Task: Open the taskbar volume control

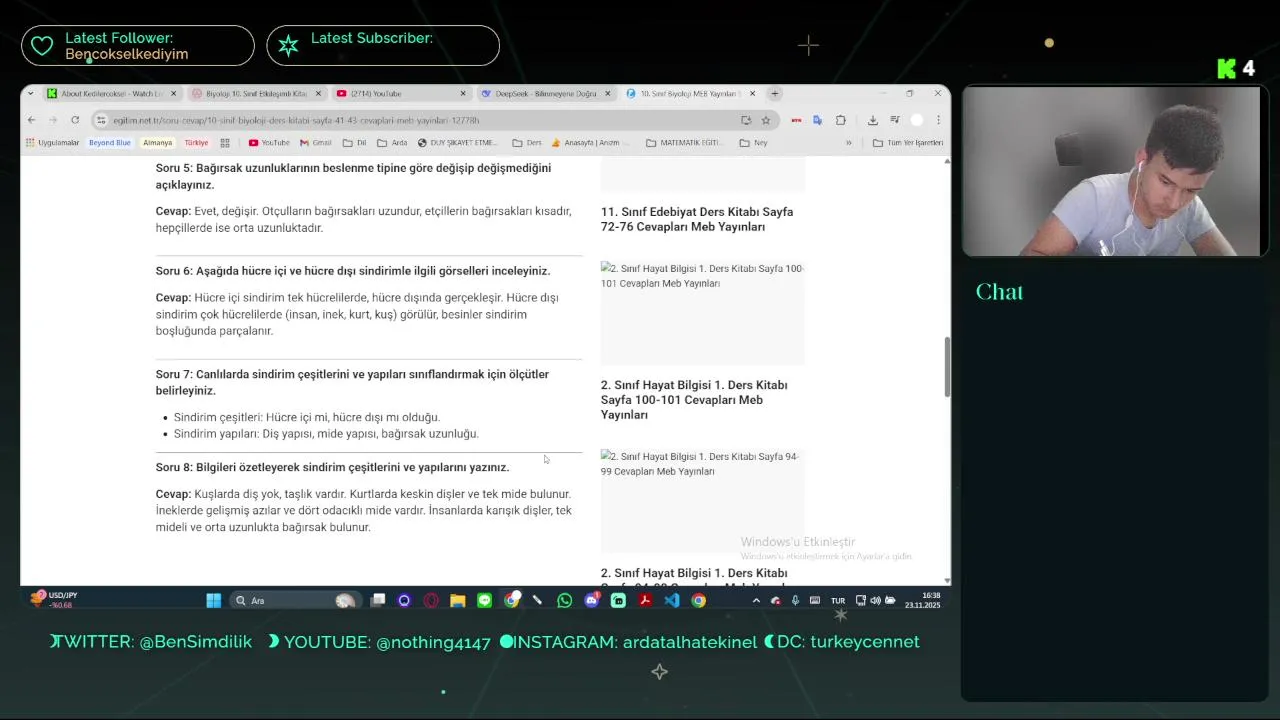Action: point(875,600)
